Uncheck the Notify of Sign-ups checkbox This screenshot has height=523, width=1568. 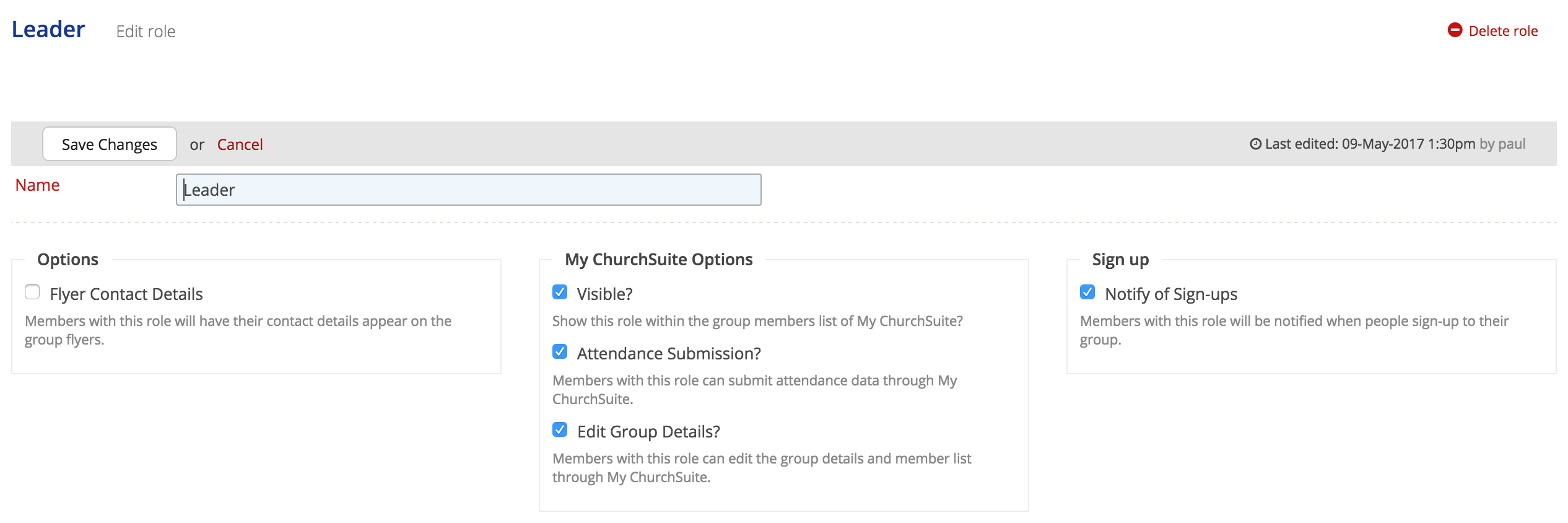click(x=1087, y=292)
